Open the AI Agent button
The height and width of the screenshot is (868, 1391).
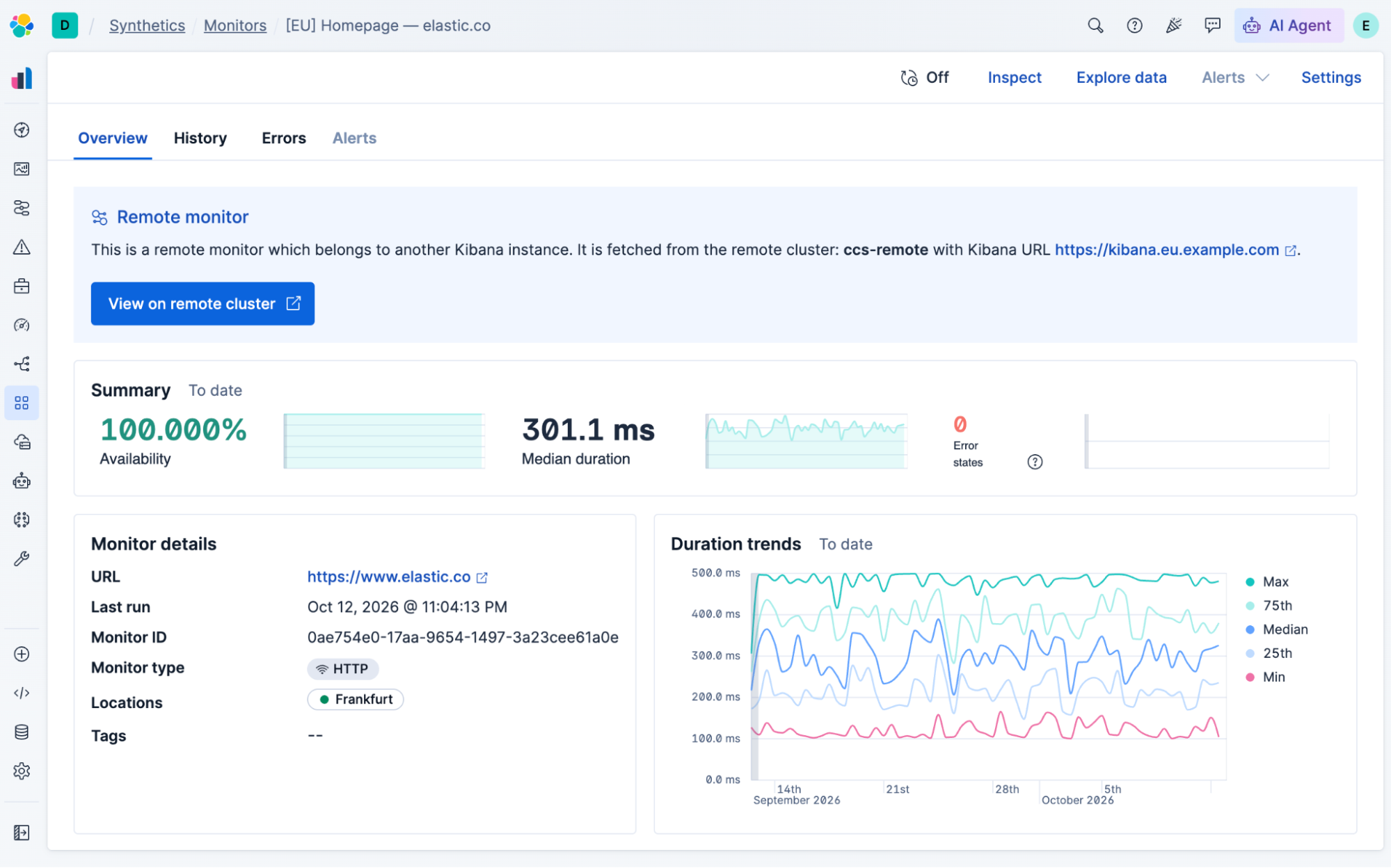1288,26
